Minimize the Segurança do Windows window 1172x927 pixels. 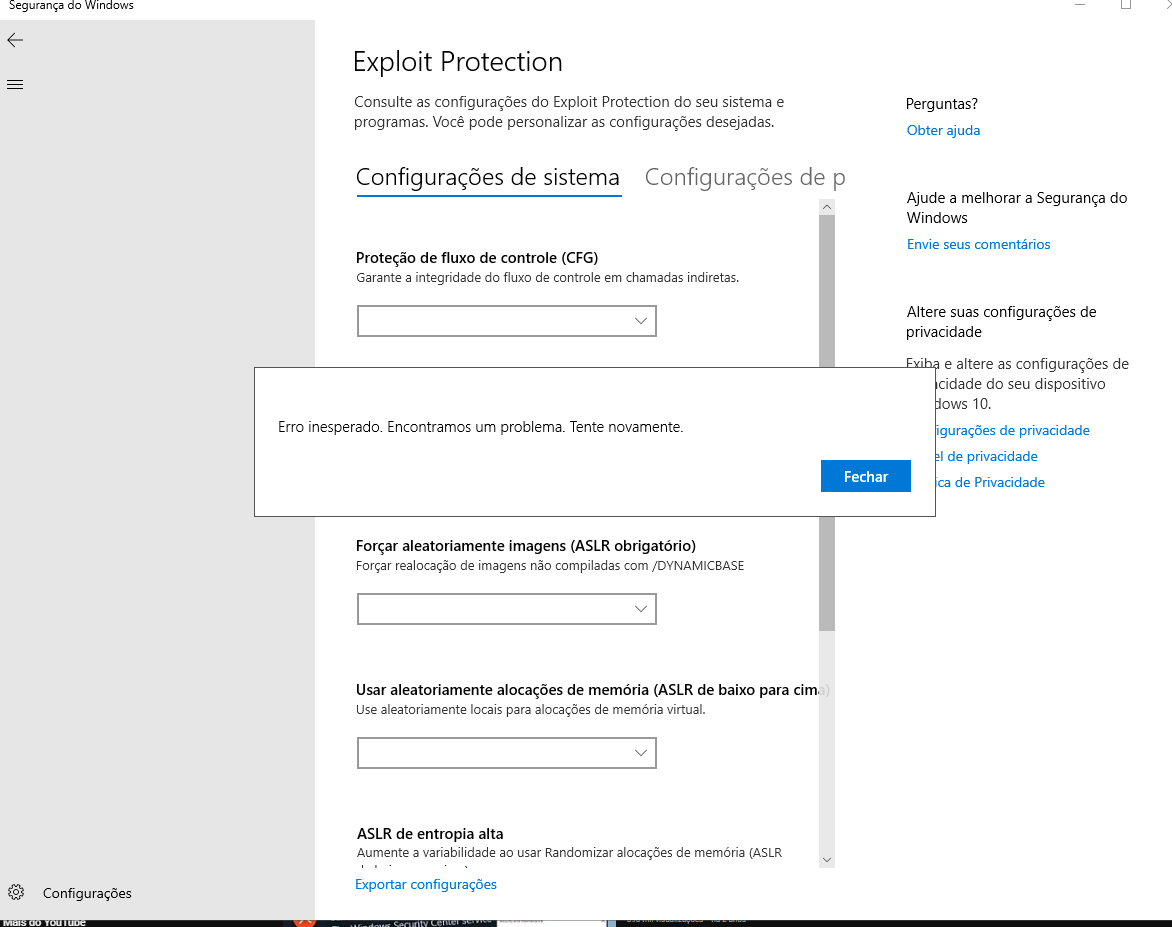tap(1080, 5)
